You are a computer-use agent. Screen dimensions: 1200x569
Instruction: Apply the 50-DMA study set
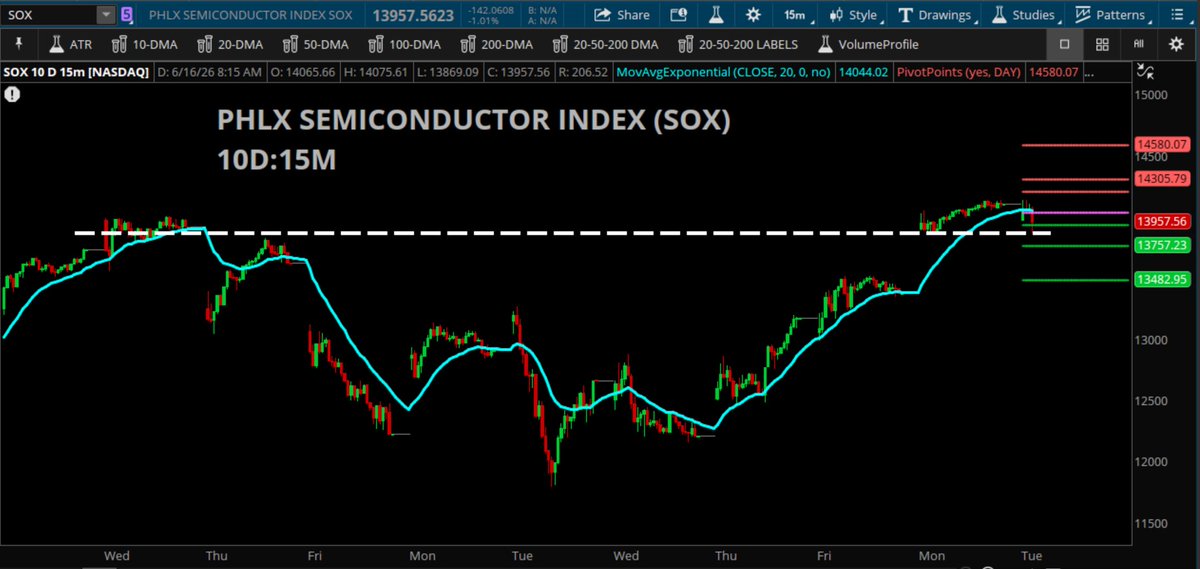[318, 44]
